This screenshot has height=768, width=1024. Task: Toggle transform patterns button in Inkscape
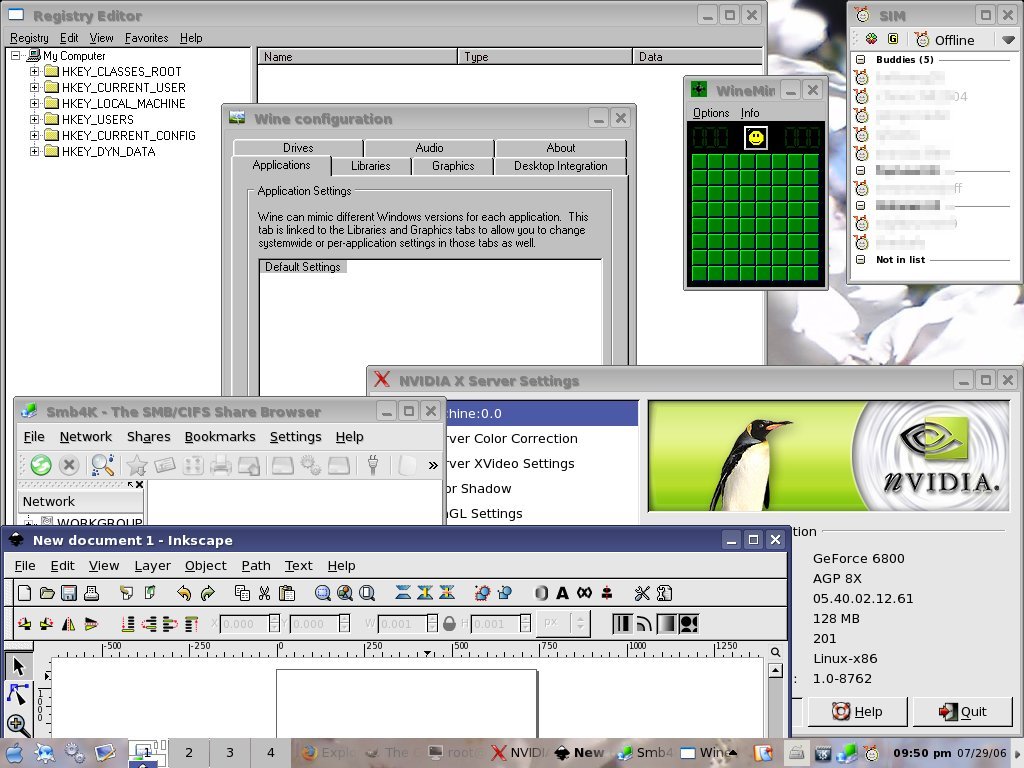[688, 624]
